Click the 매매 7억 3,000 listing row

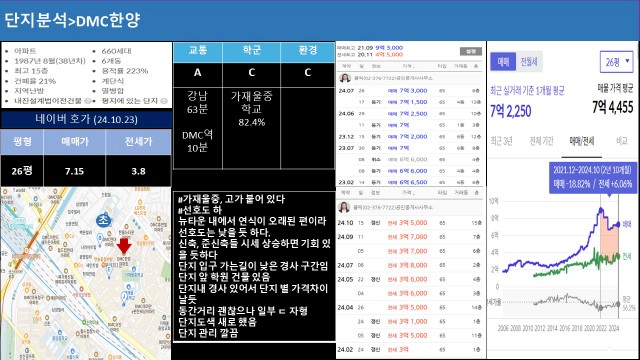(409, 91)
